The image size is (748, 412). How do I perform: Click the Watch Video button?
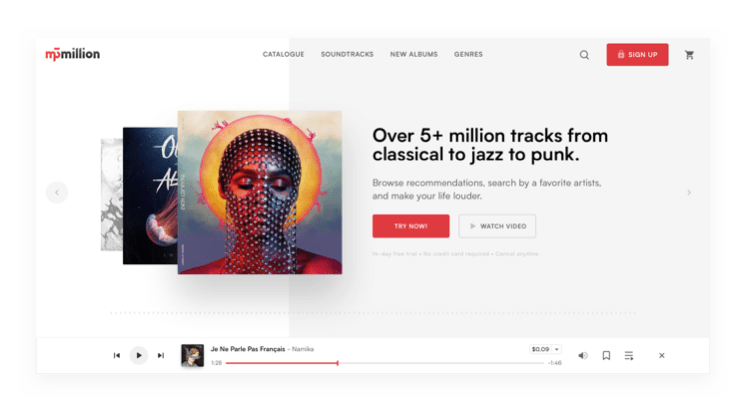[497, 226]
